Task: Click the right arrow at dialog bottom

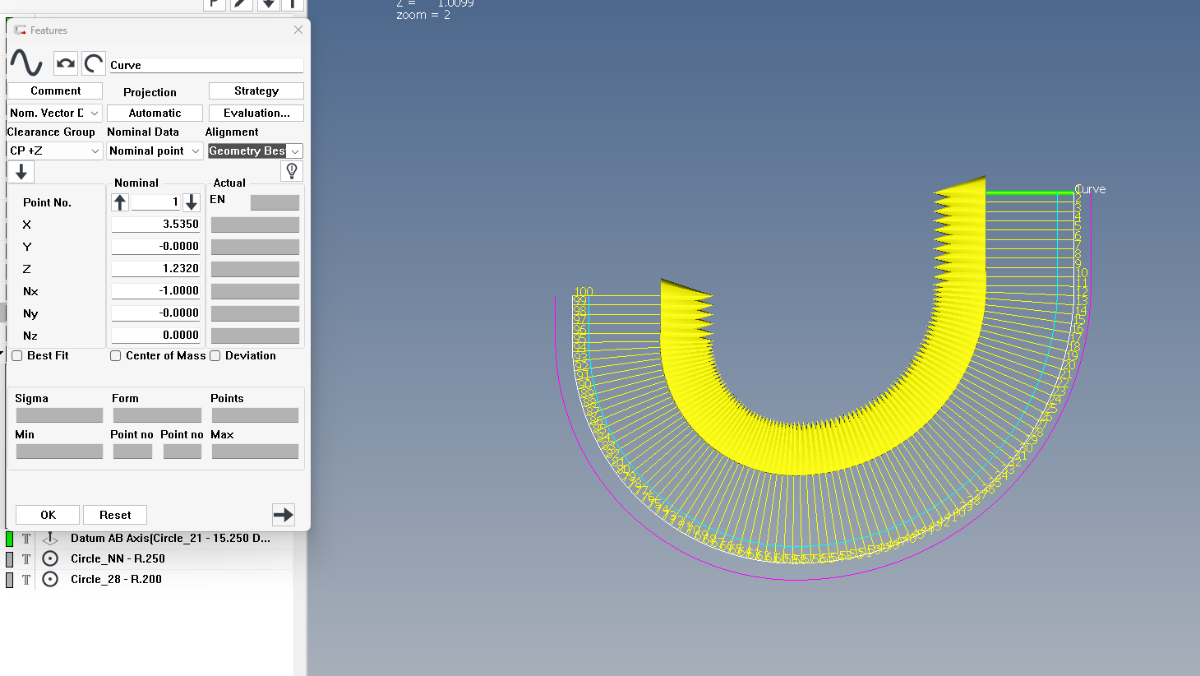Action: pos(283,514)
